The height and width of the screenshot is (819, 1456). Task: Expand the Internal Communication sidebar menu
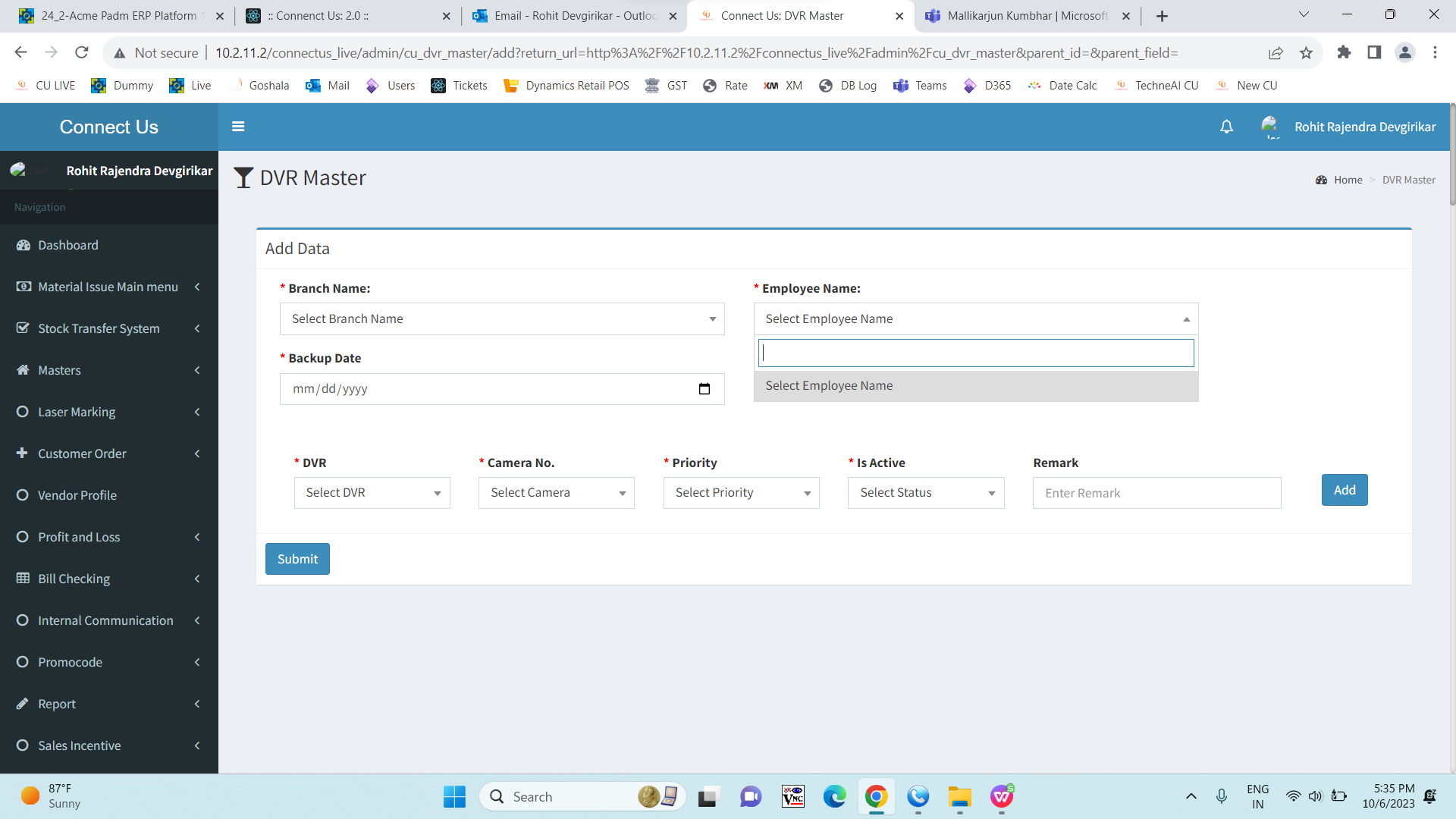point(109,620)
